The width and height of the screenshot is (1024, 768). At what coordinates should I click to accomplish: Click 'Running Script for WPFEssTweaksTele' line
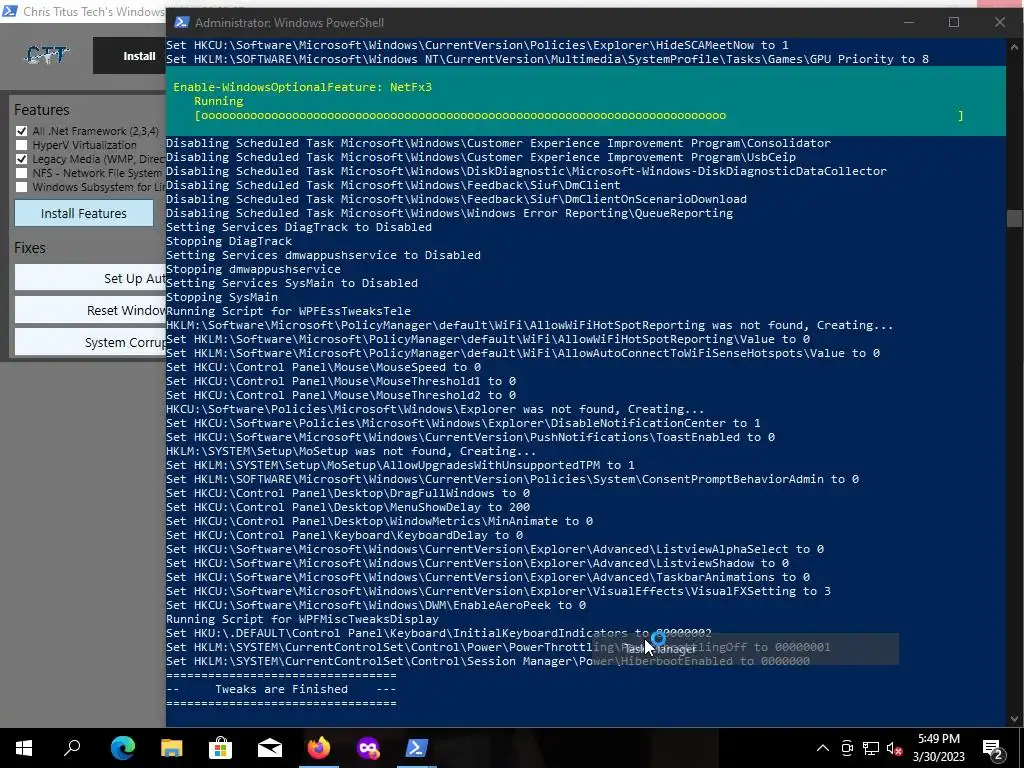(288, 311)
